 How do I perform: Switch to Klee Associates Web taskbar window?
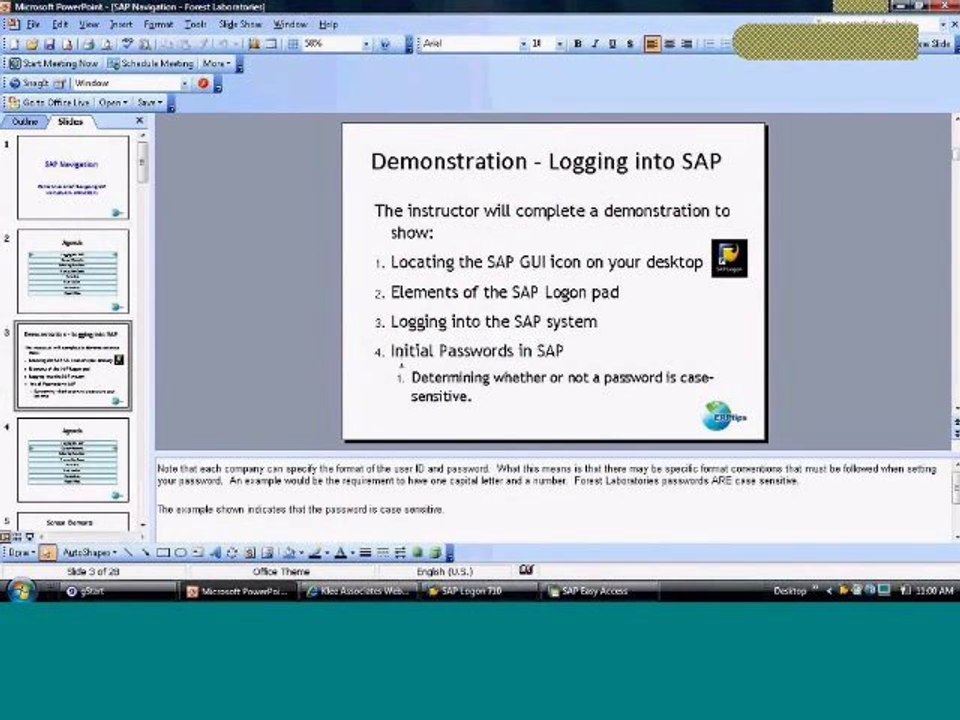(x=360, y=591)
